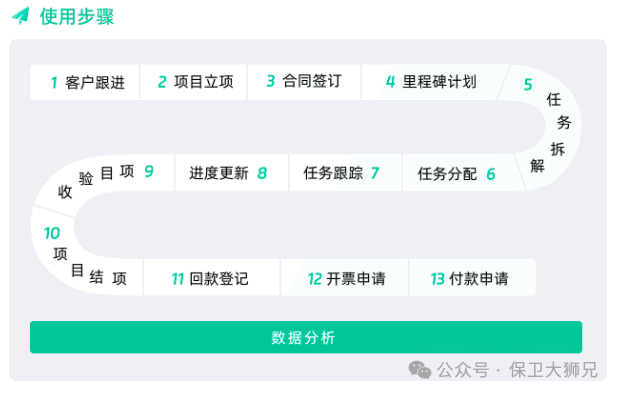Select step 13 付款申请
The height and width of the screenshot is (395, 618).
pyautogui.click(x=472, y=278)
